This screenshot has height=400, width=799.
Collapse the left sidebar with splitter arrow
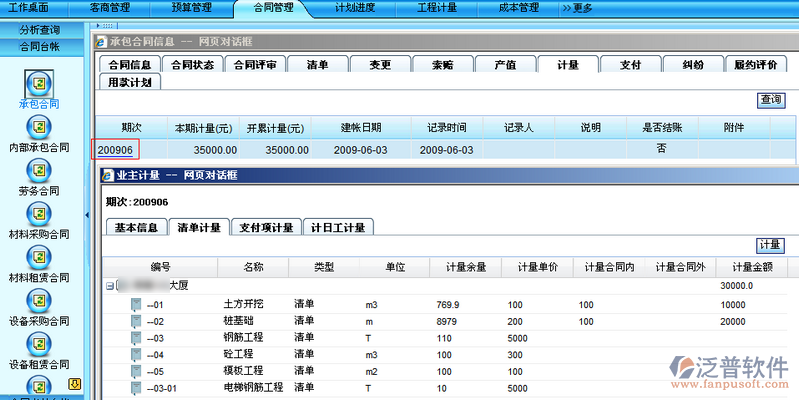tap(86, 213)
